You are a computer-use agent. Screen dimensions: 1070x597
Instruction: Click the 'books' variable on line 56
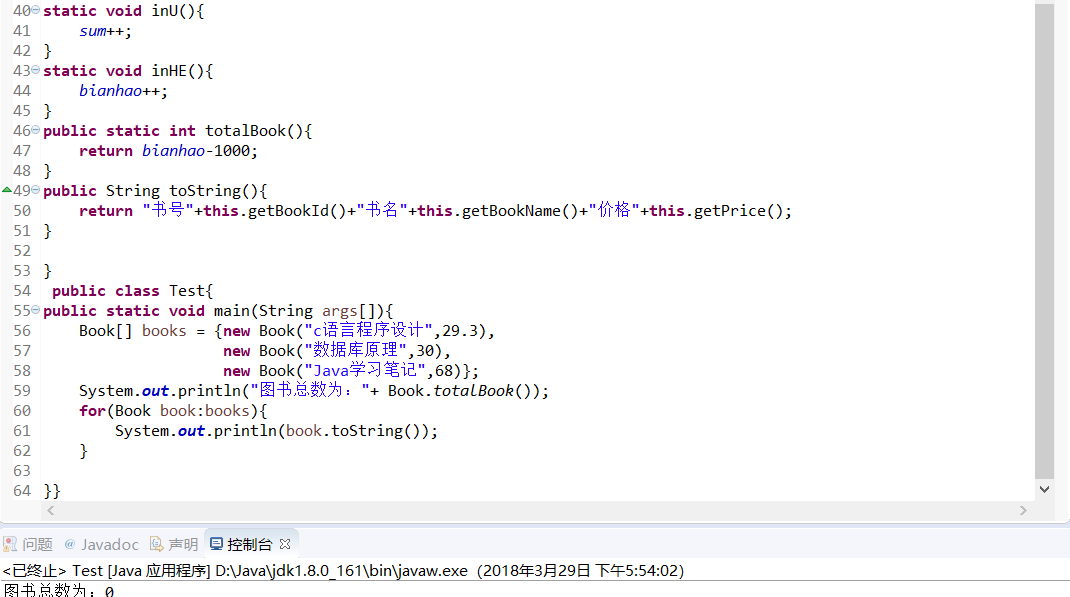164,331
